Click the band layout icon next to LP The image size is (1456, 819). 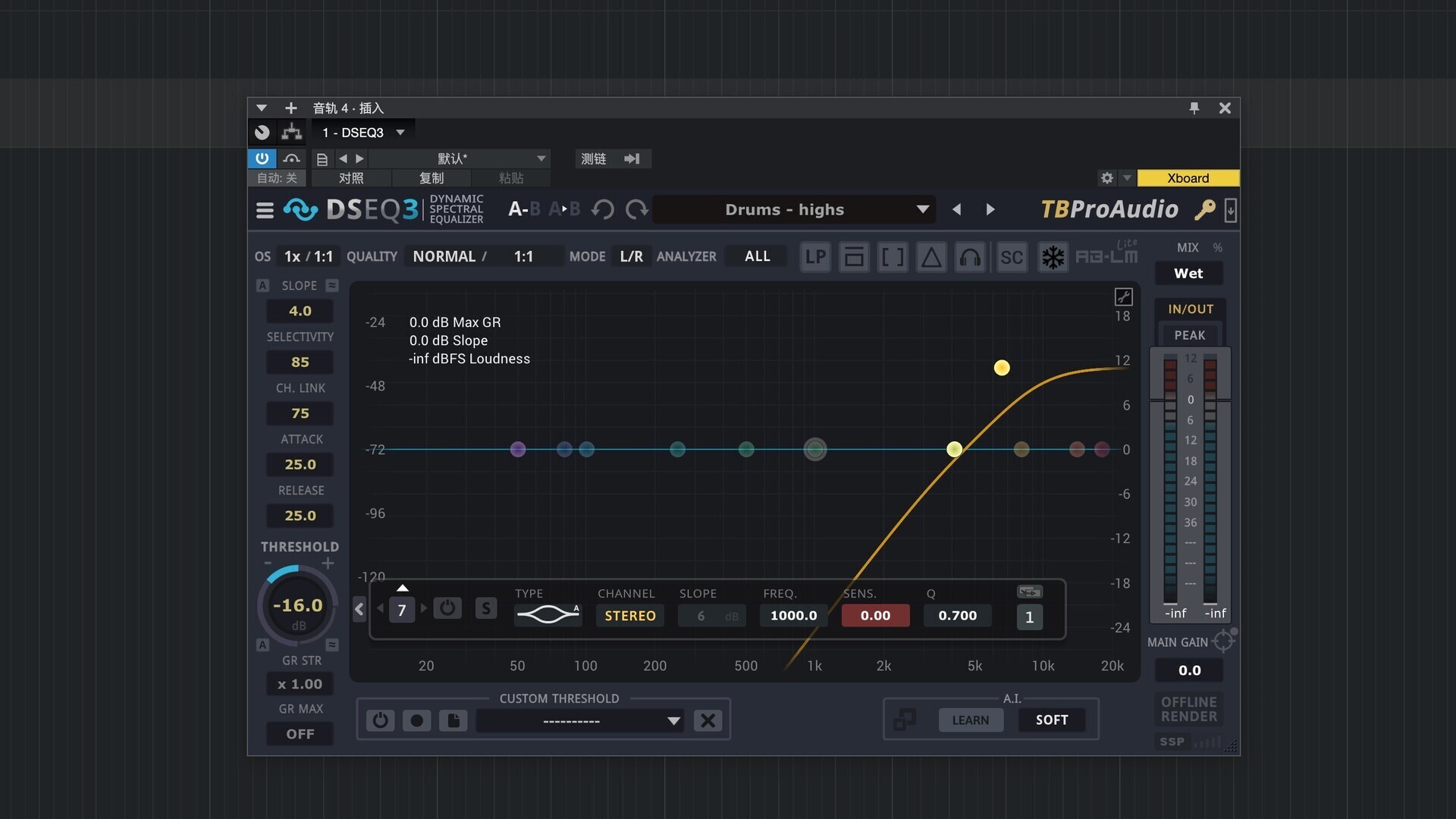854,257
